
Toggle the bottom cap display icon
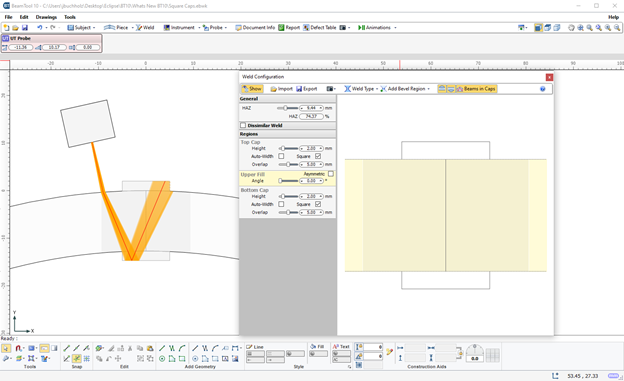pos(450,89)
